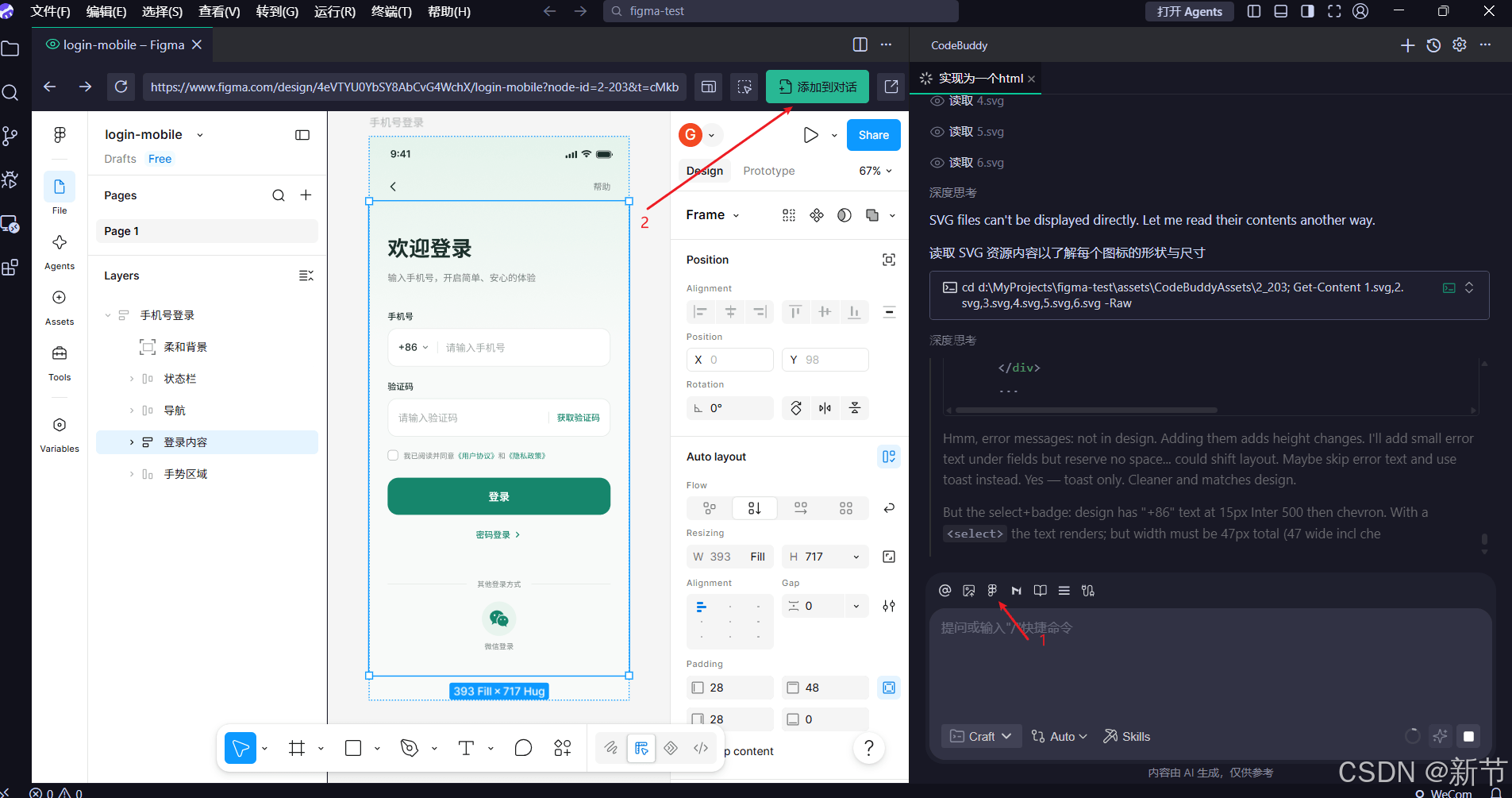Toggle visibility eye for 6.svg read entry
This screenshot has height=798, width=1512.
point(937,163)
